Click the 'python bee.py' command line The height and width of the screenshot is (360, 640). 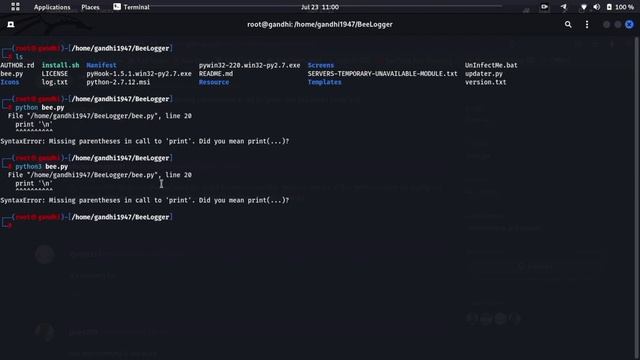point(40,108)
